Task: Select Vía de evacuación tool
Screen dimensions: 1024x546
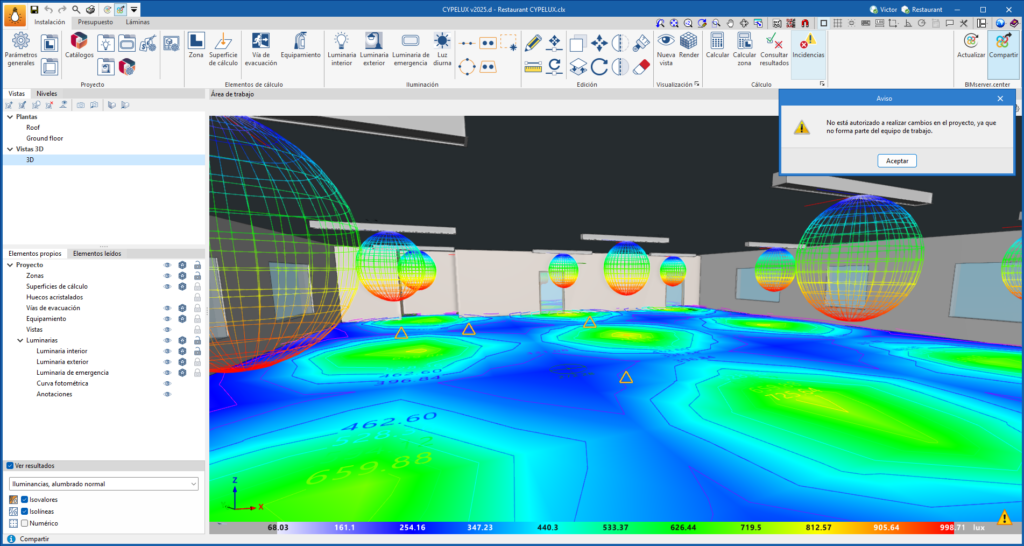Action: click(261, 46)
